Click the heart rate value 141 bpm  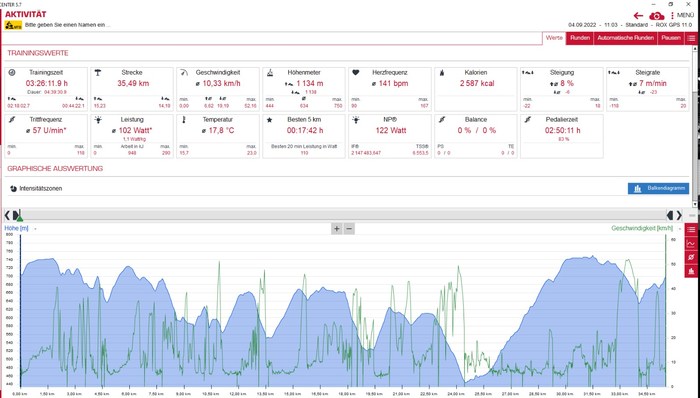393,83
